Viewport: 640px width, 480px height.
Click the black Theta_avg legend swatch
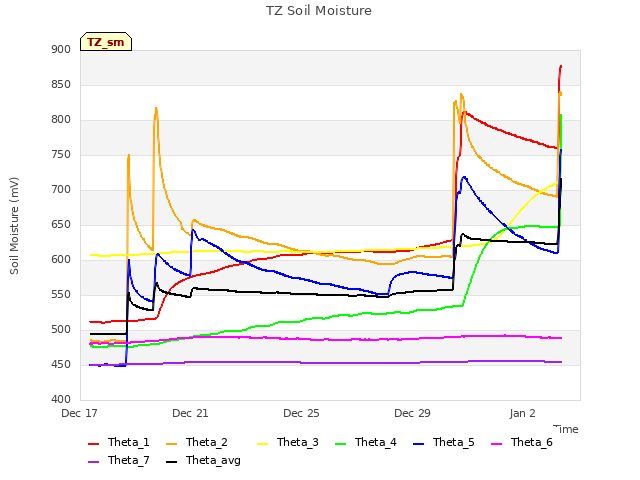pyautogui.click(x=171, y=462)
